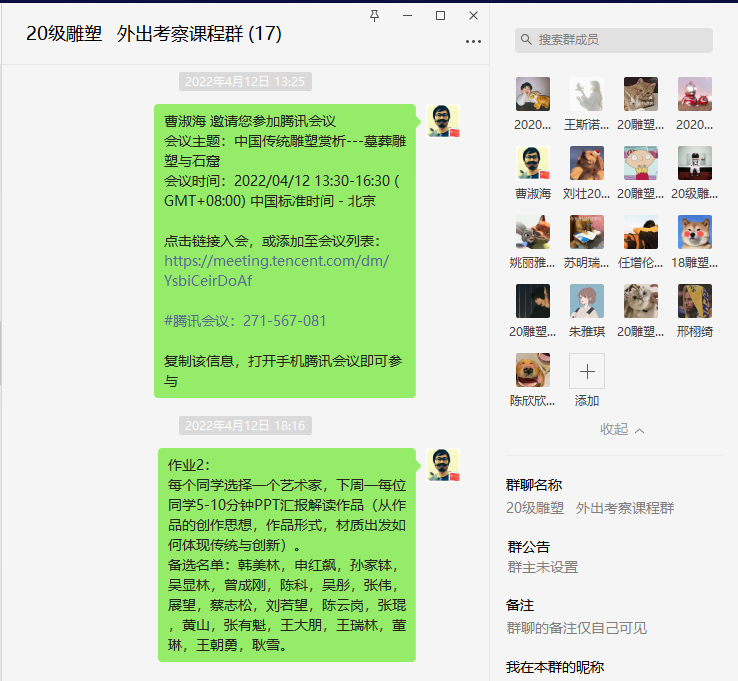Open the three-dot chat options menu
The width and height of the screenshot is (738, 681).
[x=473, y=42]
